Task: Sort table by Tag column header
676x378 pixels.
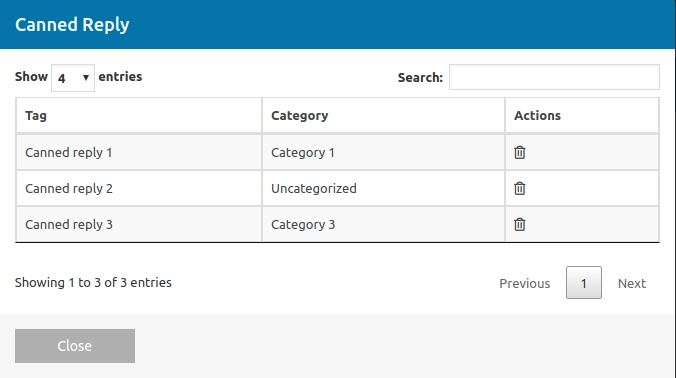Action: (x=139, y=116)
